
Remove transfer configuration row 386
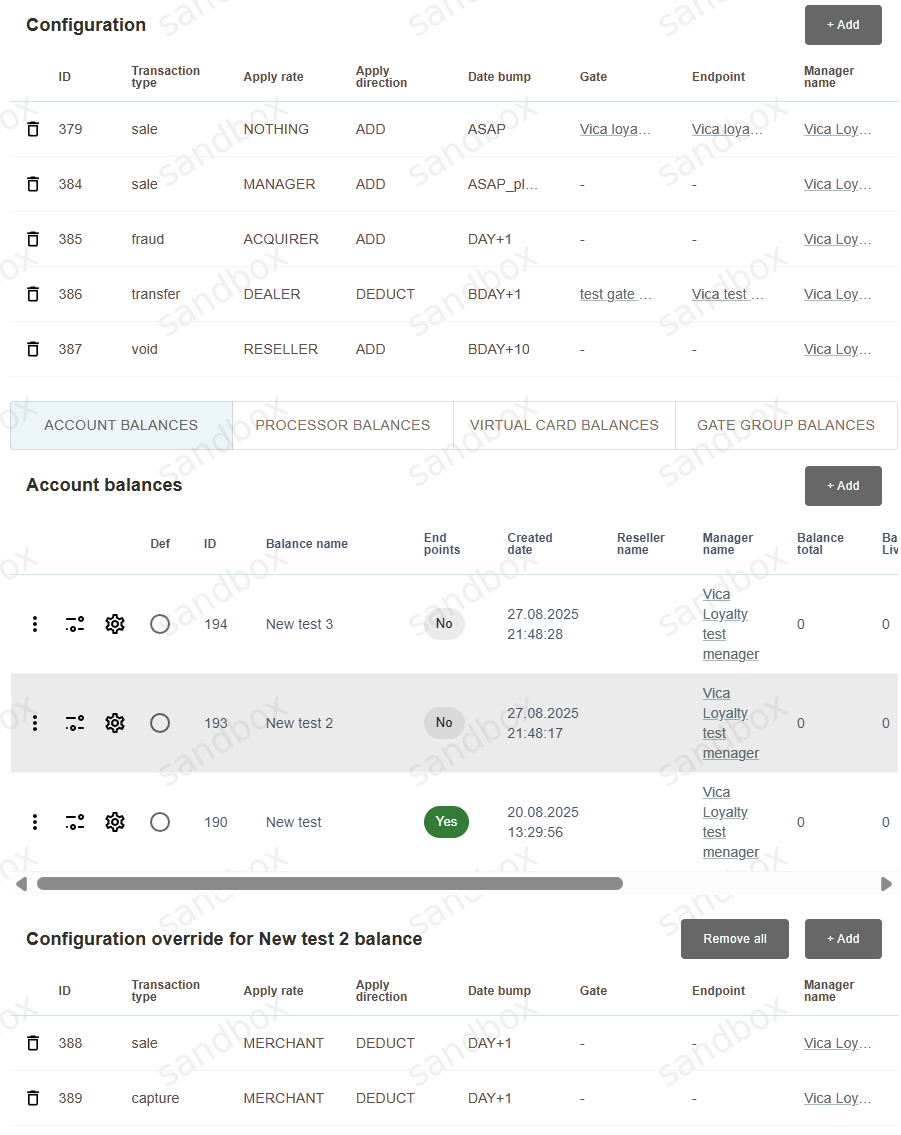point(33,294)
